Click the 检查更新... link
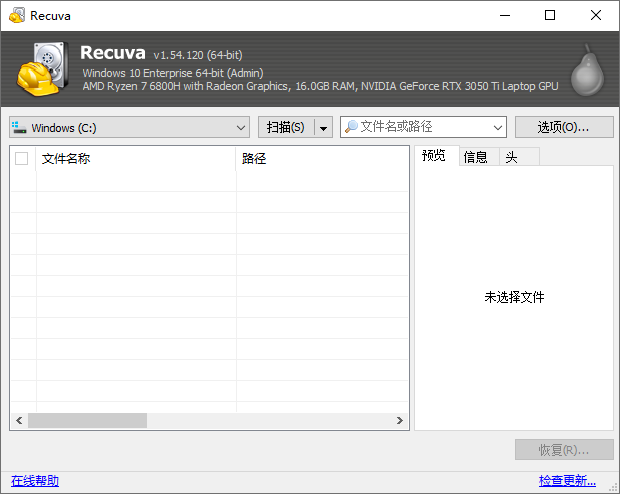620x494 pixels. coord(567,481)
